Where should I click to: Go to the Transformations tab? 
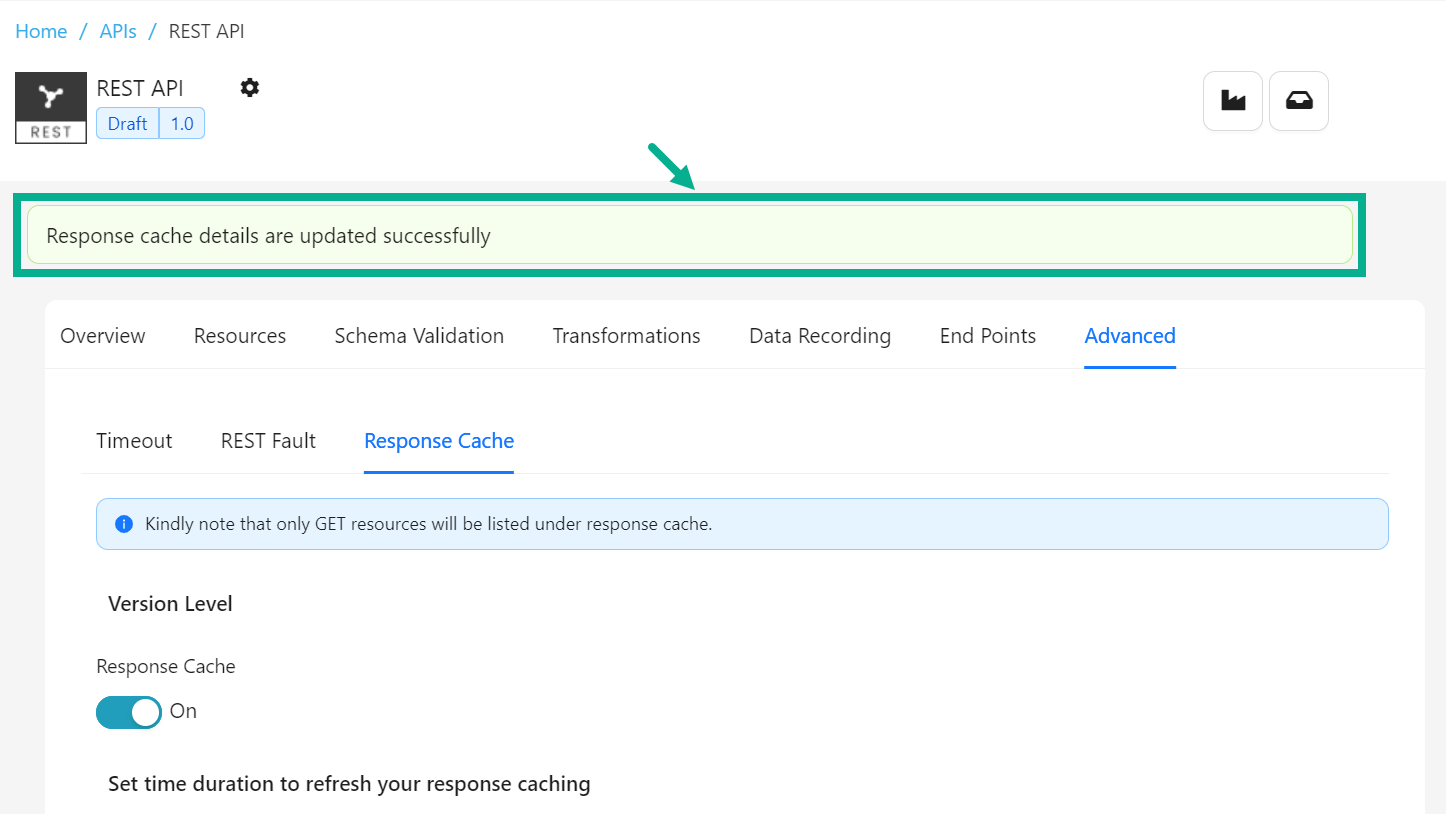[x=626, y=336]
